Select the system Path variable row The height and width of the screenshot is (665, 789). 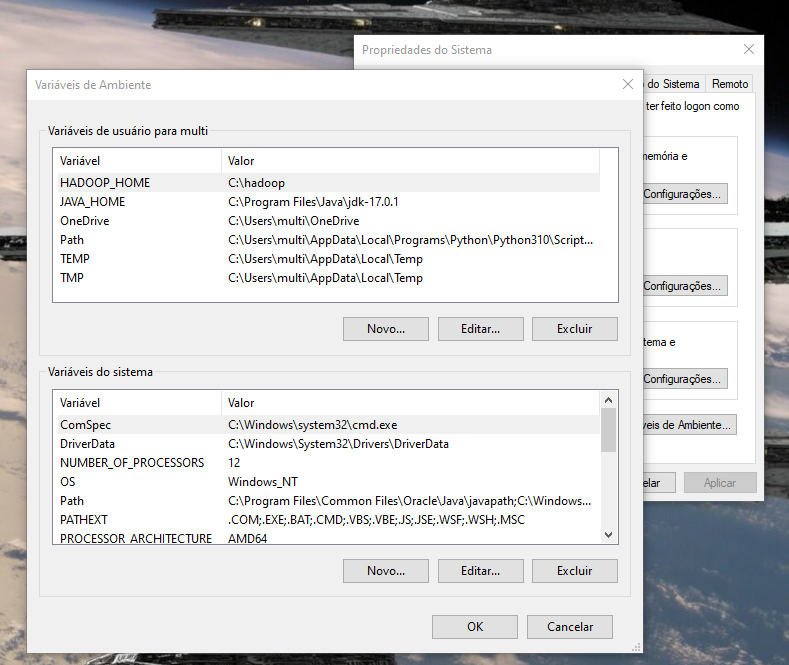tap(329, 501)
